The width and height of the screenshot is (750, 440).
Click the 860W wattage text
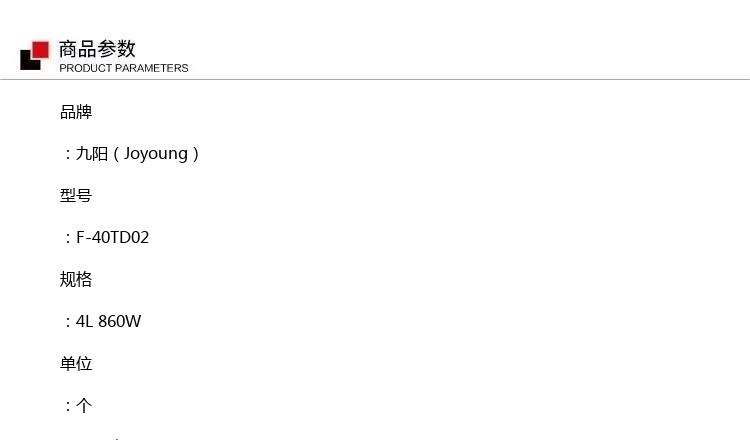(120, 321)
